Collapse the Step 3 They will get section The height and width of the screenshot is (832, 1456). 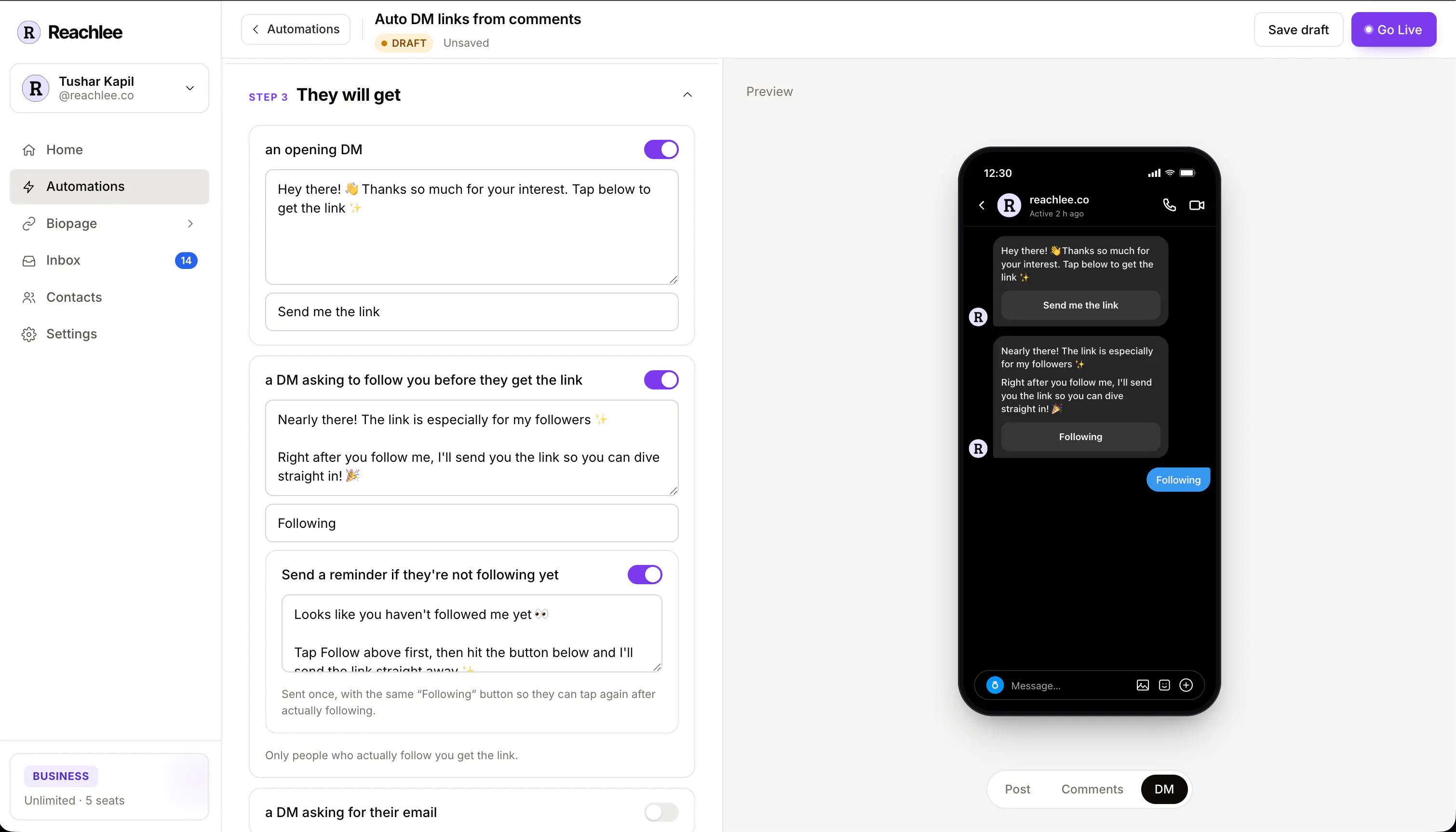tap(688, 95)
